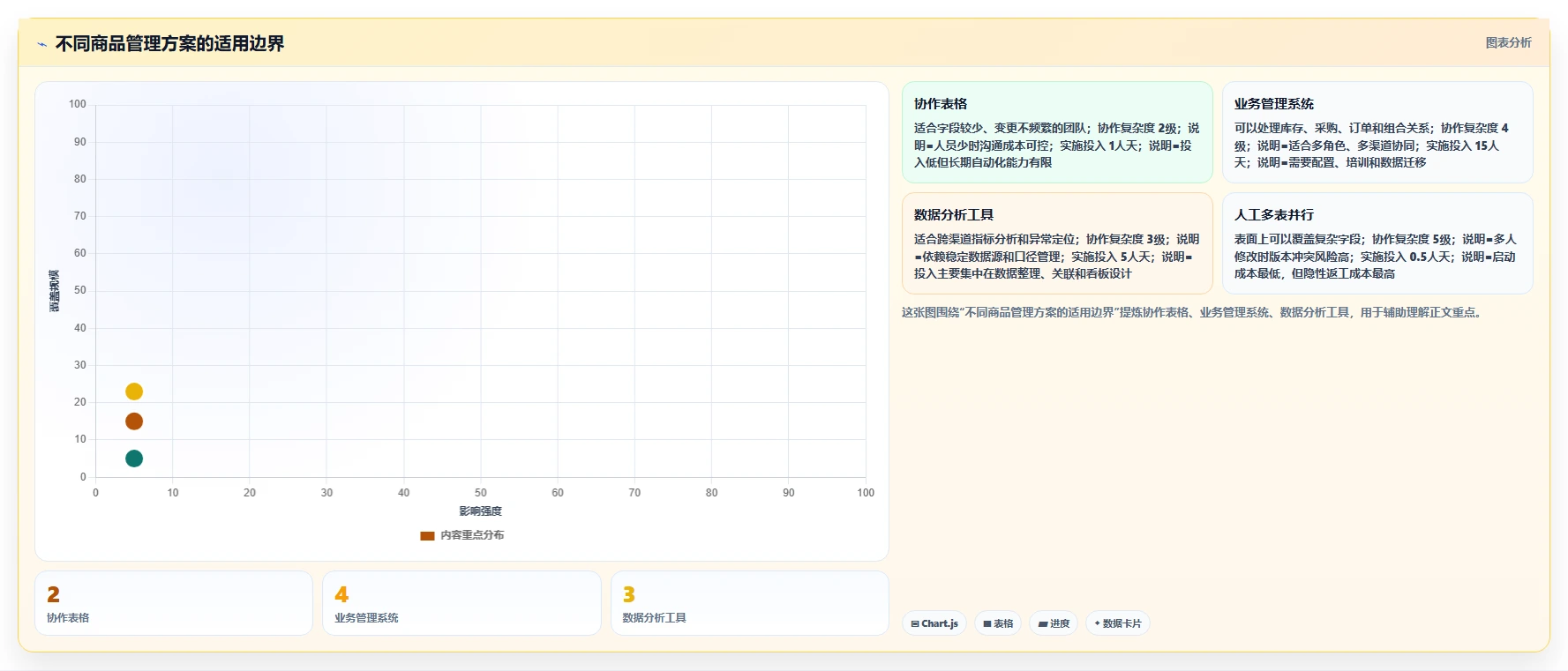
Task: Click the lightning icon beside the title
Action: (41, 44)
